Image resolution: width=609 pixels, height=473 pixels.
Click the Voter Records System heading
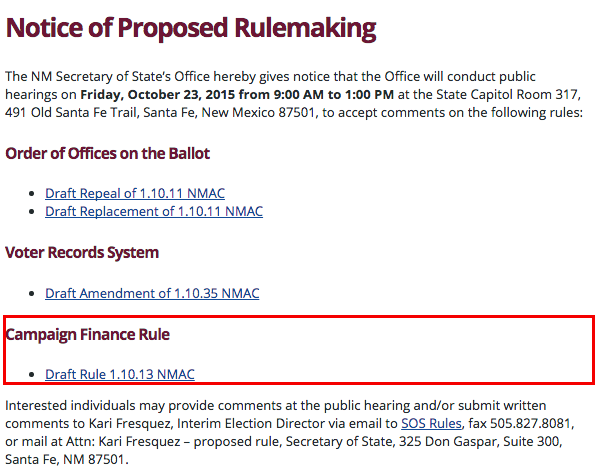(82, 252)
